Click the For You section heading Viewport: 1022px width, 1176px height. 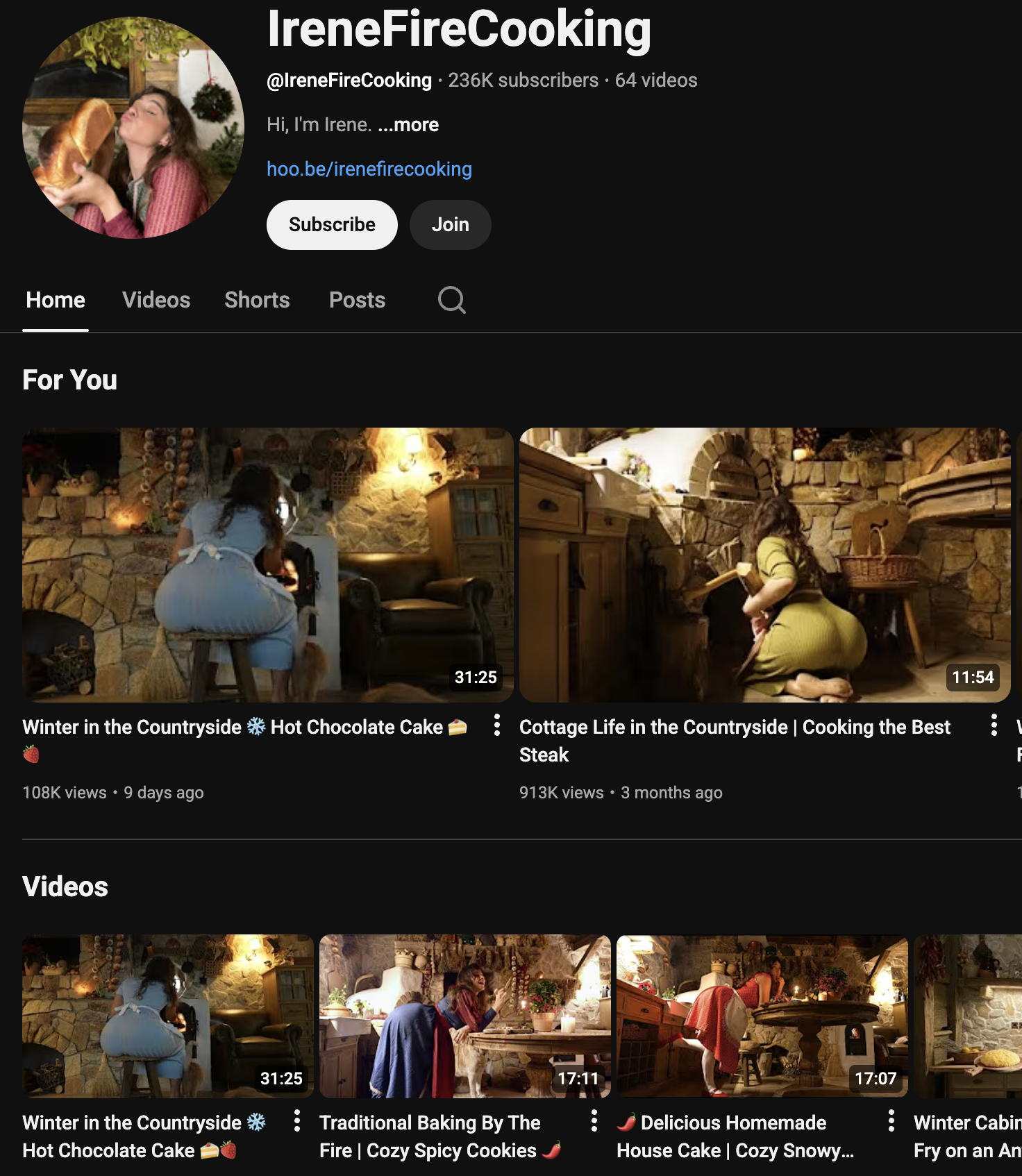coord(69,380)
